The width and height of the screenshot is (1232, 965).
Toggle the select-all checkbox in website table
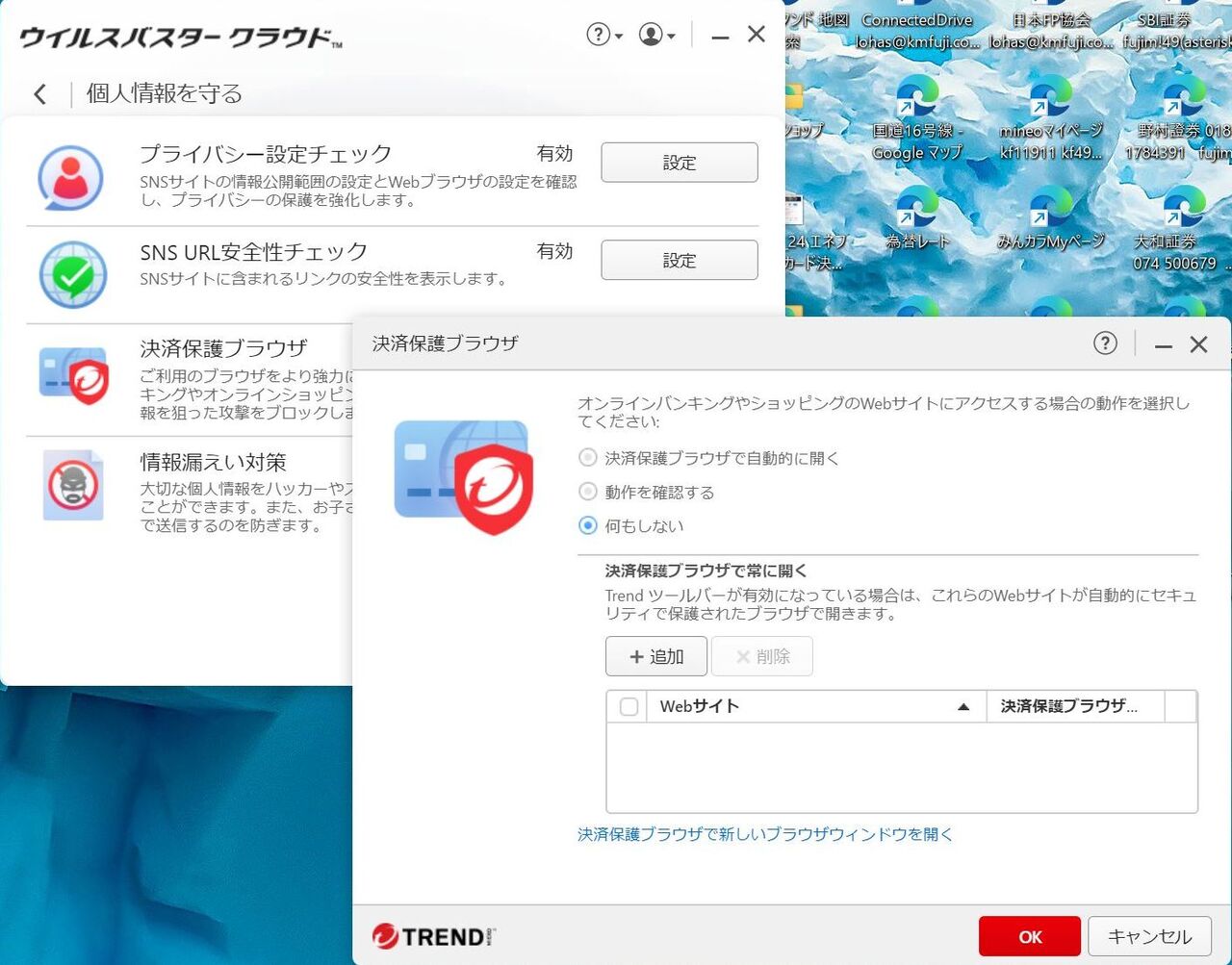(x=629, y=707)
